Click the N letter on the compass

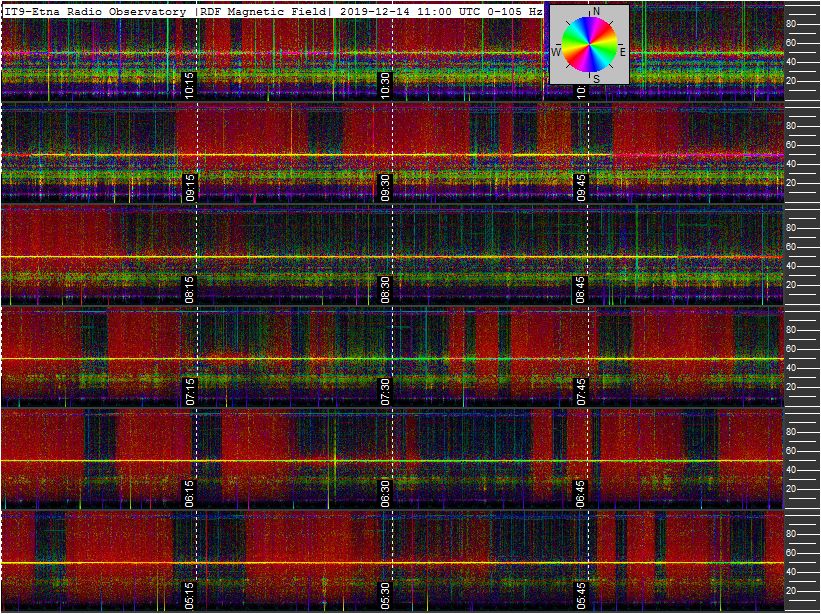(596, 12)
